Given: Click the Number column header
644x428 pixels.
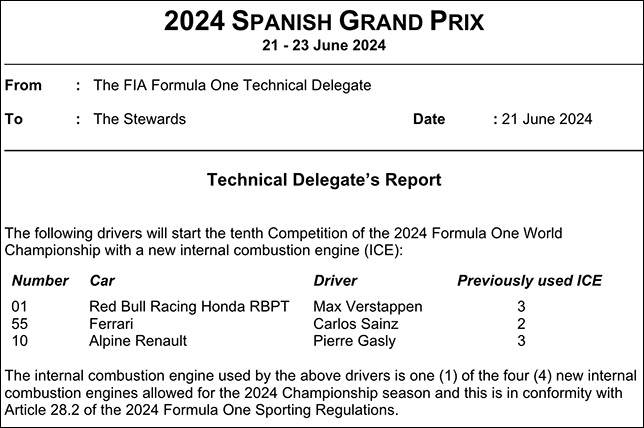Looking at the screenshot, I should pyautogui.click(x=40, y=281).
